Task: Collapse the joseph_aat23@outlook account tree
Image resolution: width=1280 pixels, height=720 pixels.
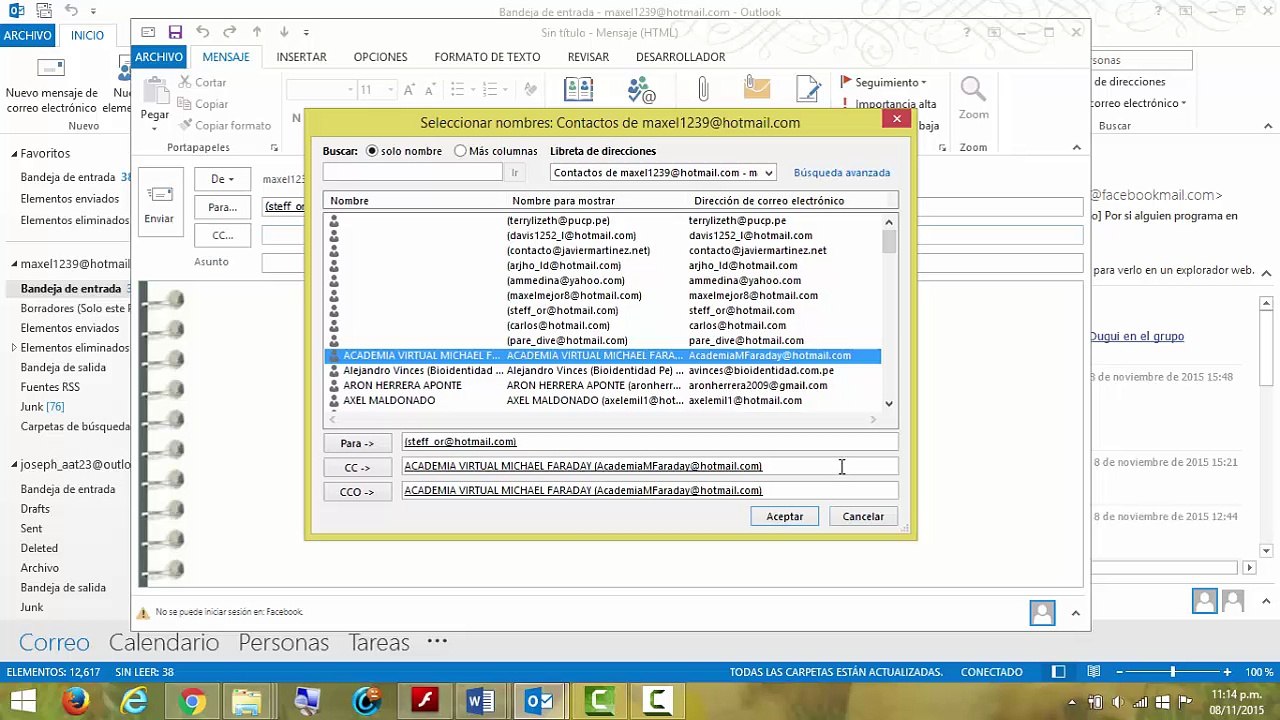Action: pos(15,465)
